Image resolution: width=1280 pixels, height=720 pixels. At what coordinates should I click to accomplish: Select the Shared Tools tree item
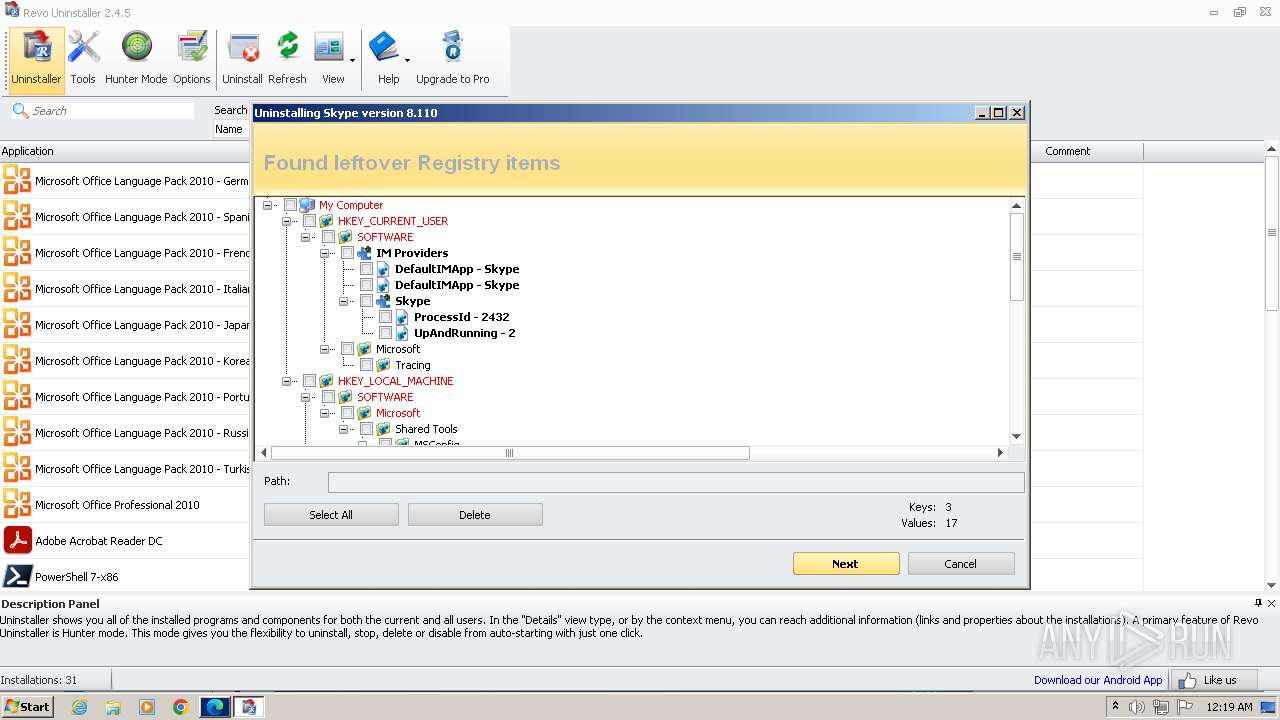pyautogui.click(x=426, y=429)
